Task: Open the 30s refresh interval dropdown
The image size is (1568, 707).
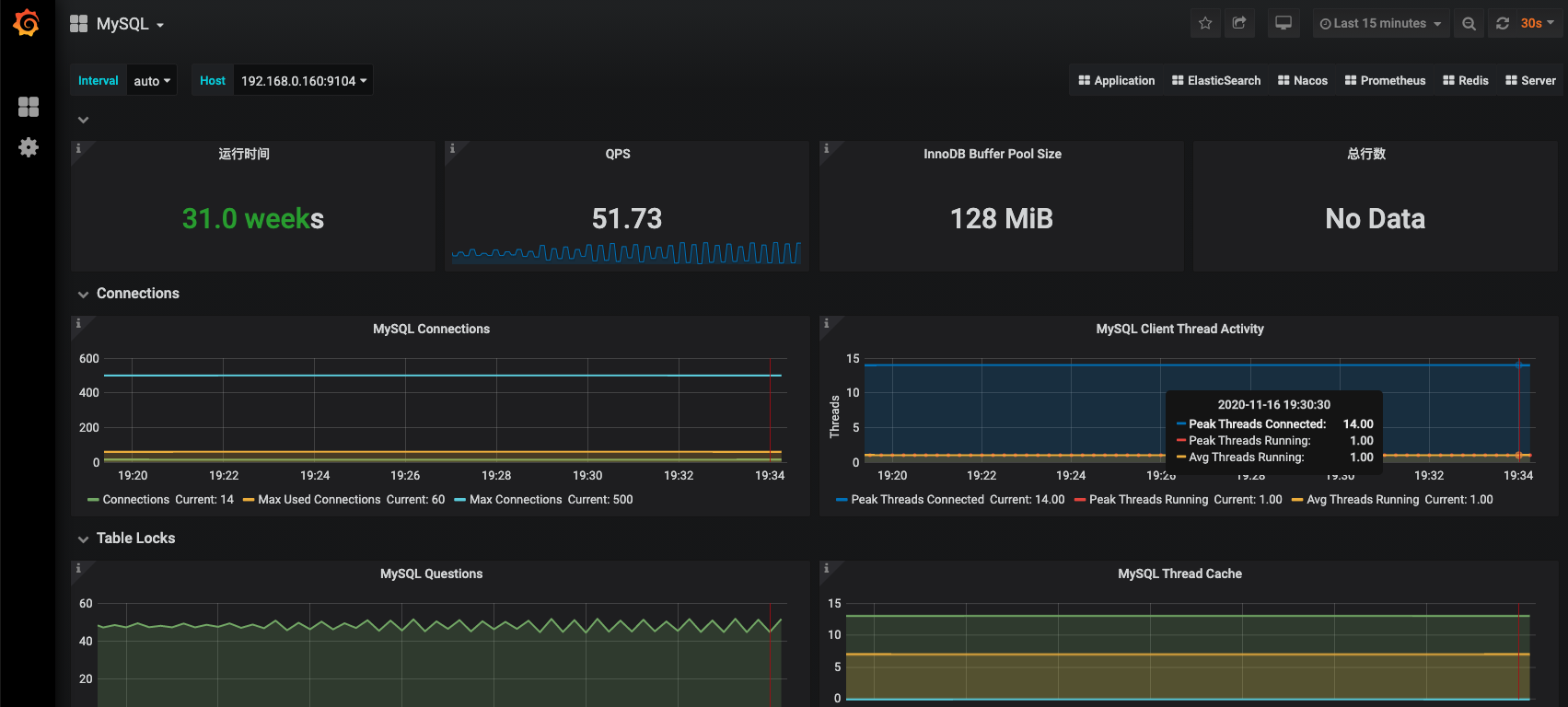Action: [x=1538, y=23]
